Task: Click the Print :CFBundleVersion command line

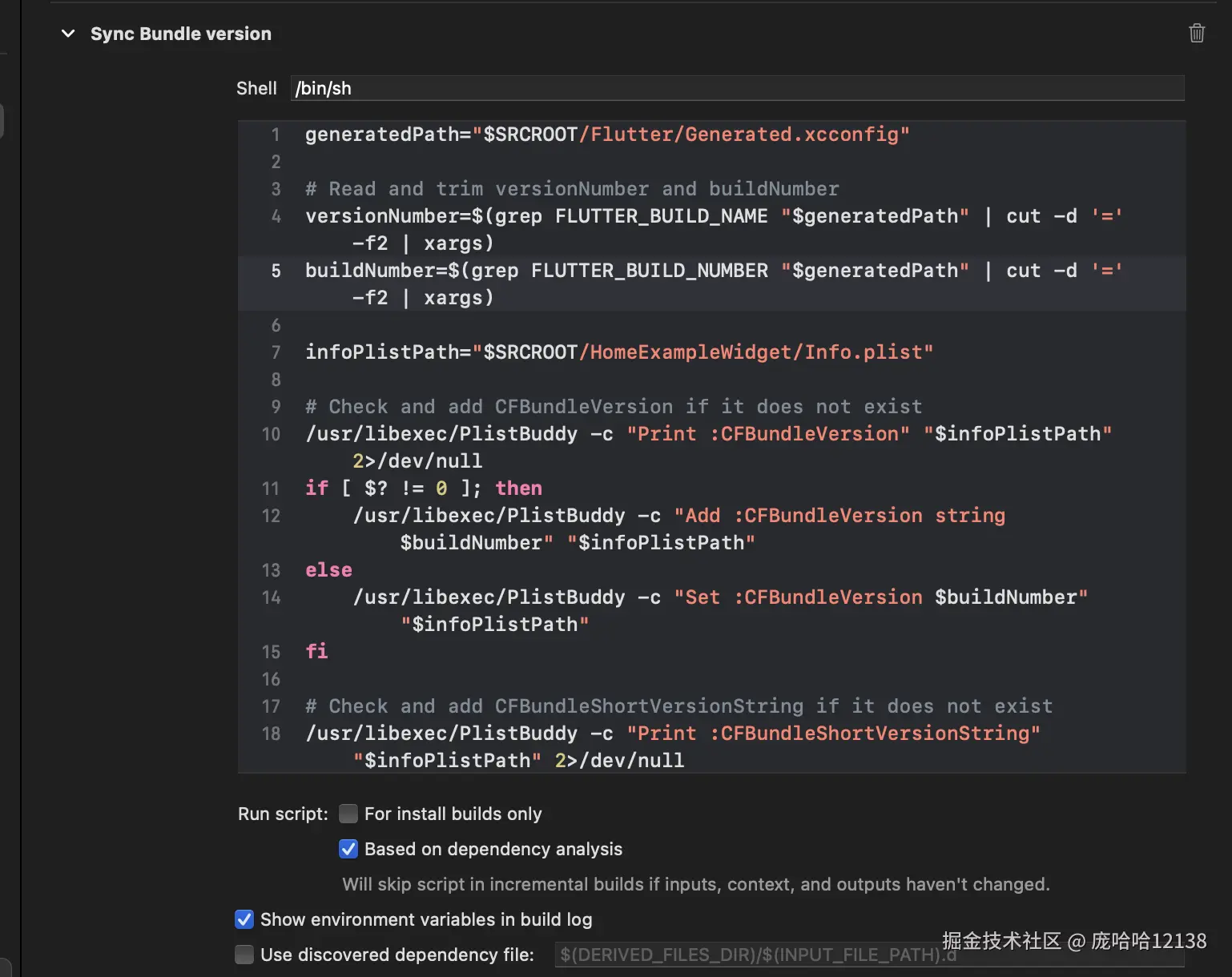Action: [708, 447]
